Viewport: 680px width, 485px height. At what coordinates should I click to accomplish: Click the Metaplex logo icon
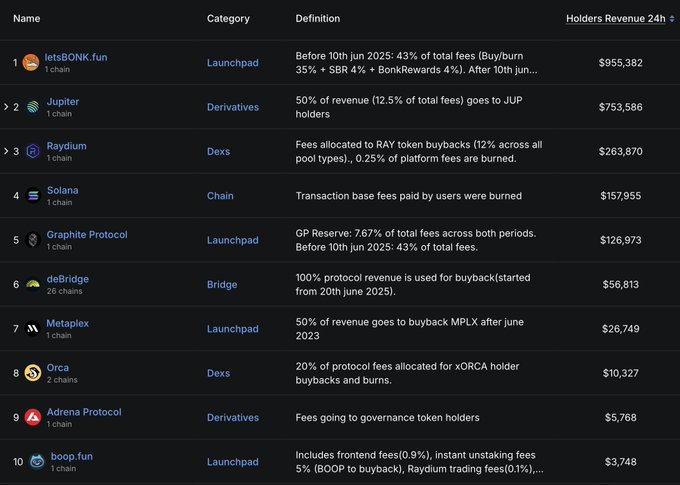33,329
